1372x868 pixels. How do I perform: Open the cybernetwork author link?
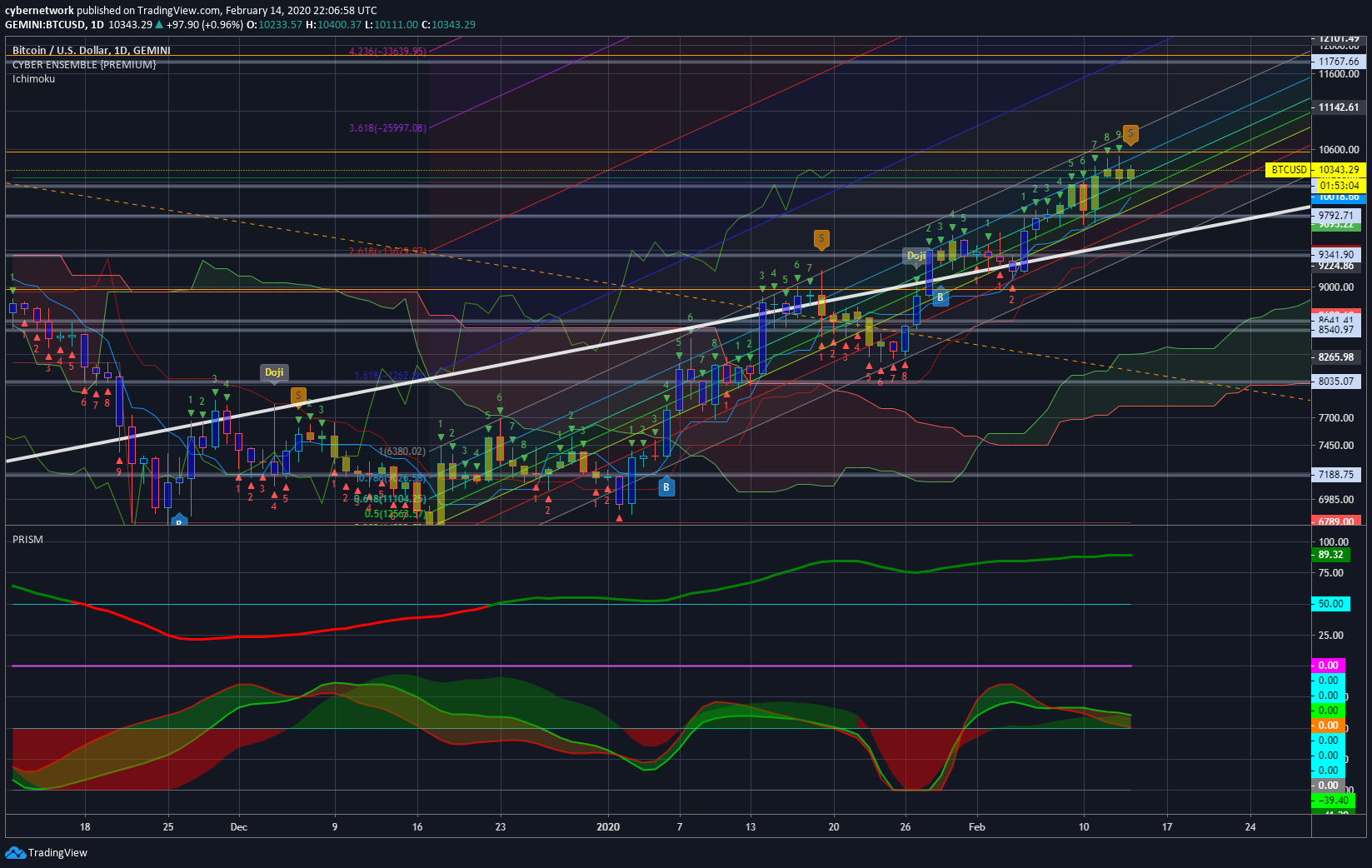coord(39,11)
